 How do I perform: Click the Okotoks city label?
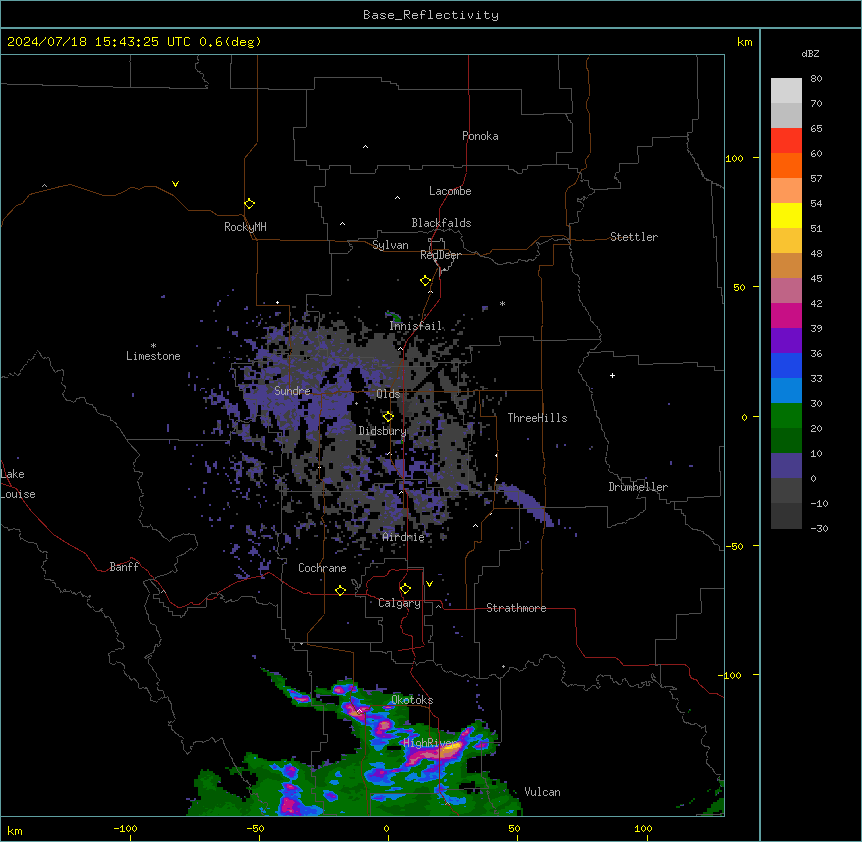412,700
